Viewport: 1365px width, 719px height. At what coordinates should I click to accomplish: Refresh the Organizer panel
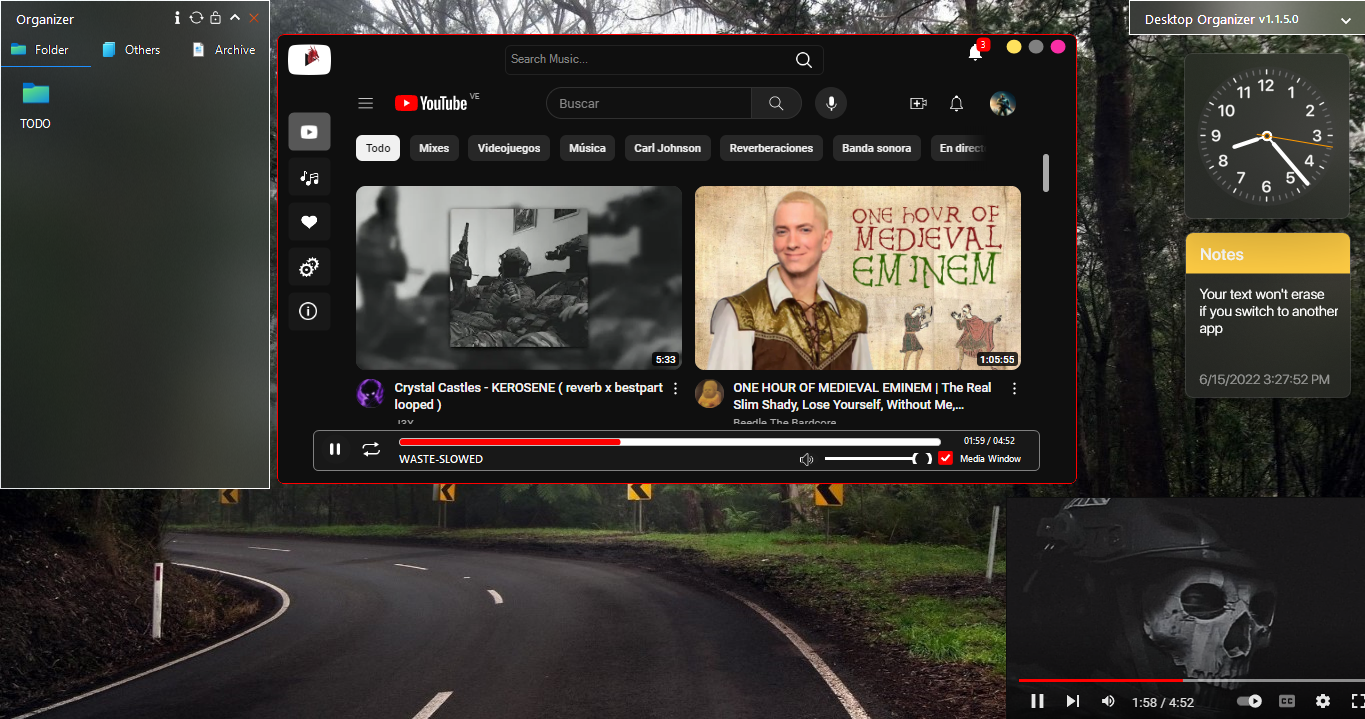point(196,18)
